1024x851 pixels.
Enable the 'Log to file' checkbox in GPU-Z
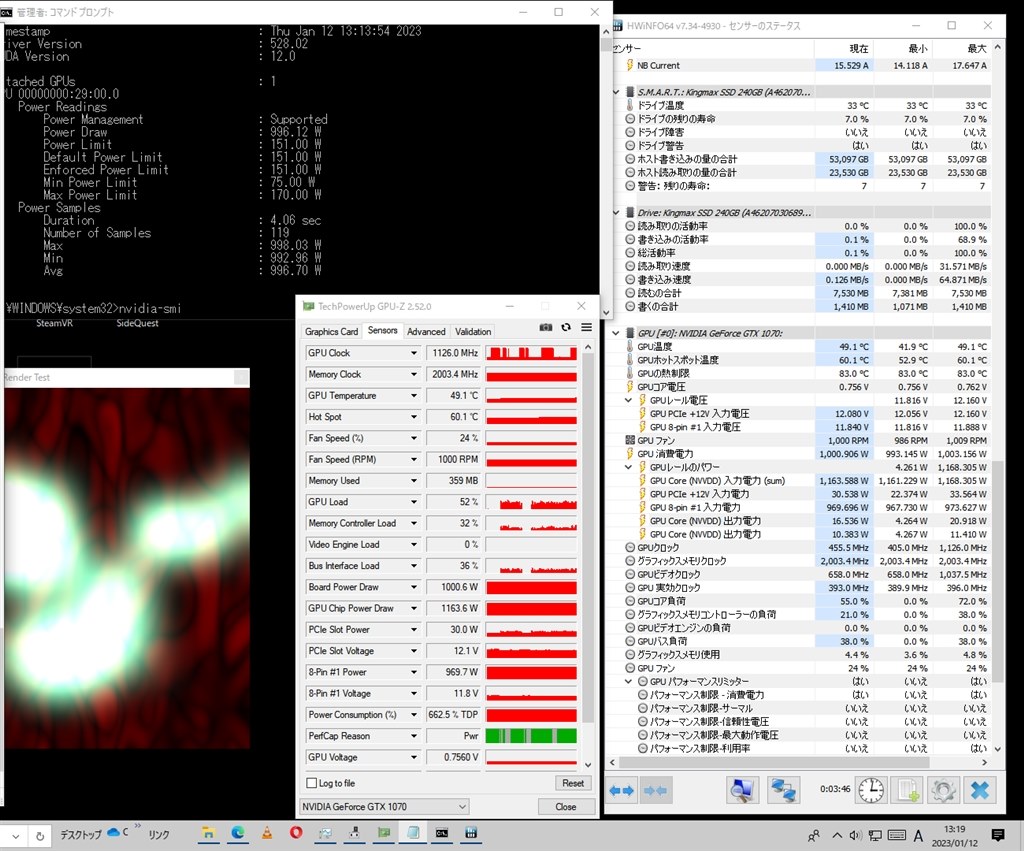point(312,783)
